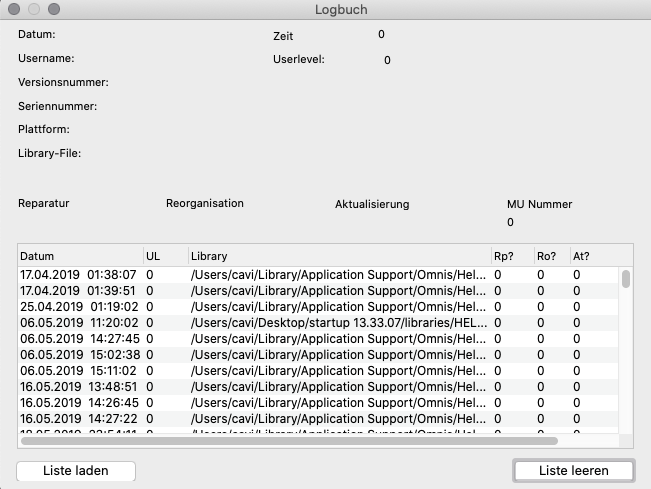Click the UL column header
Viewport: 651px width, 489px height.
163,256
